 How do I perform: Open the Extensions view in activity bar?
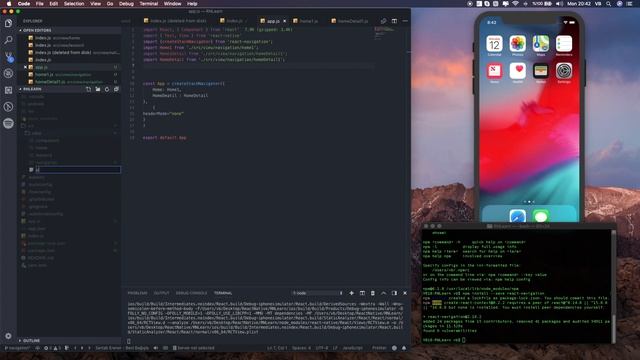pos(8,90)
